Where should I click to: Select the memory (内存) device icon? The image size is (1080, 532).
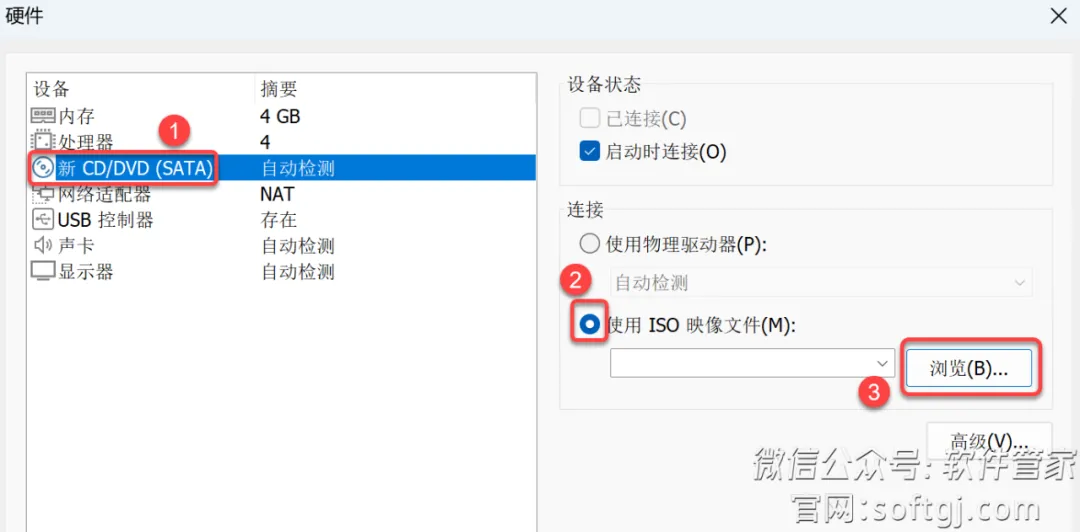coord(43,116)
